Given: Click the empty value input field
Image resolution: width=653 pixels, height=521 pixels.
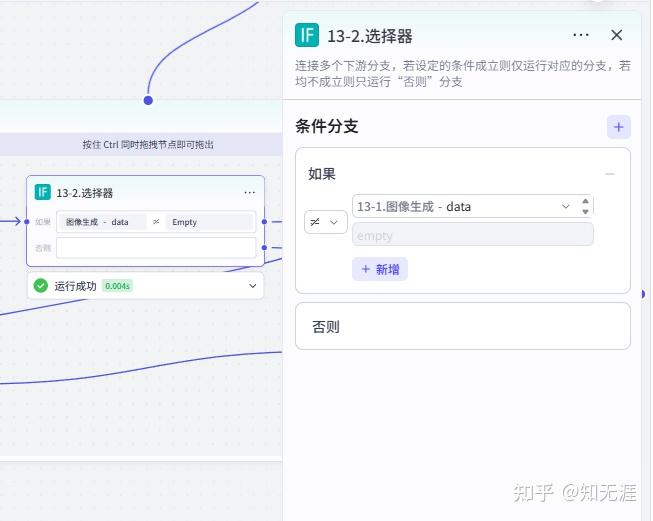Looking at the screenshot, I should [473, 235].
